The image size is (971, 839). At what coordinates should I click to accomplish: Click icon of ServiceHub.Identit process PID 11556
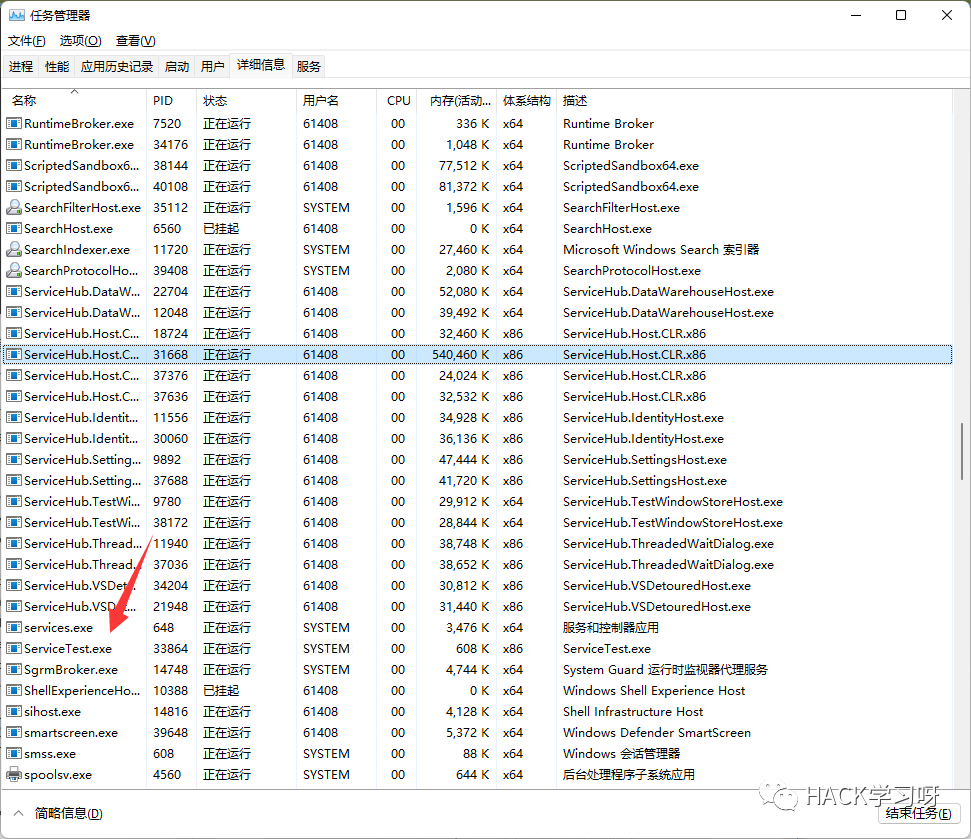point(14,417)
